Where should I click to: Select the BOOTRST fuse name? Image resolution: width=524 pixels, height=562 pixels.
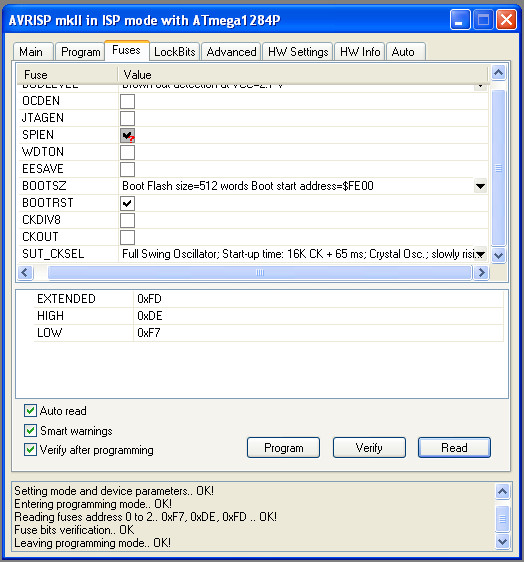coord(48,203)
